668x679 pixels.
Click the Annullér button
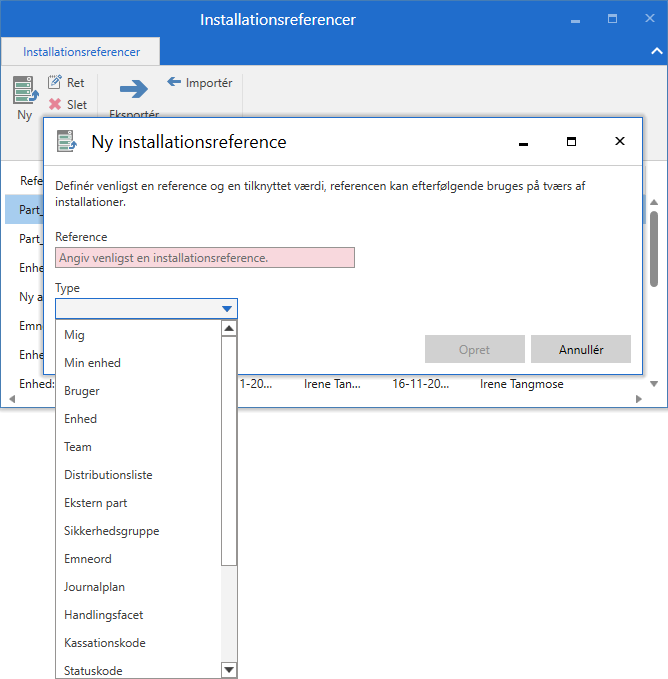pos(581,349)
